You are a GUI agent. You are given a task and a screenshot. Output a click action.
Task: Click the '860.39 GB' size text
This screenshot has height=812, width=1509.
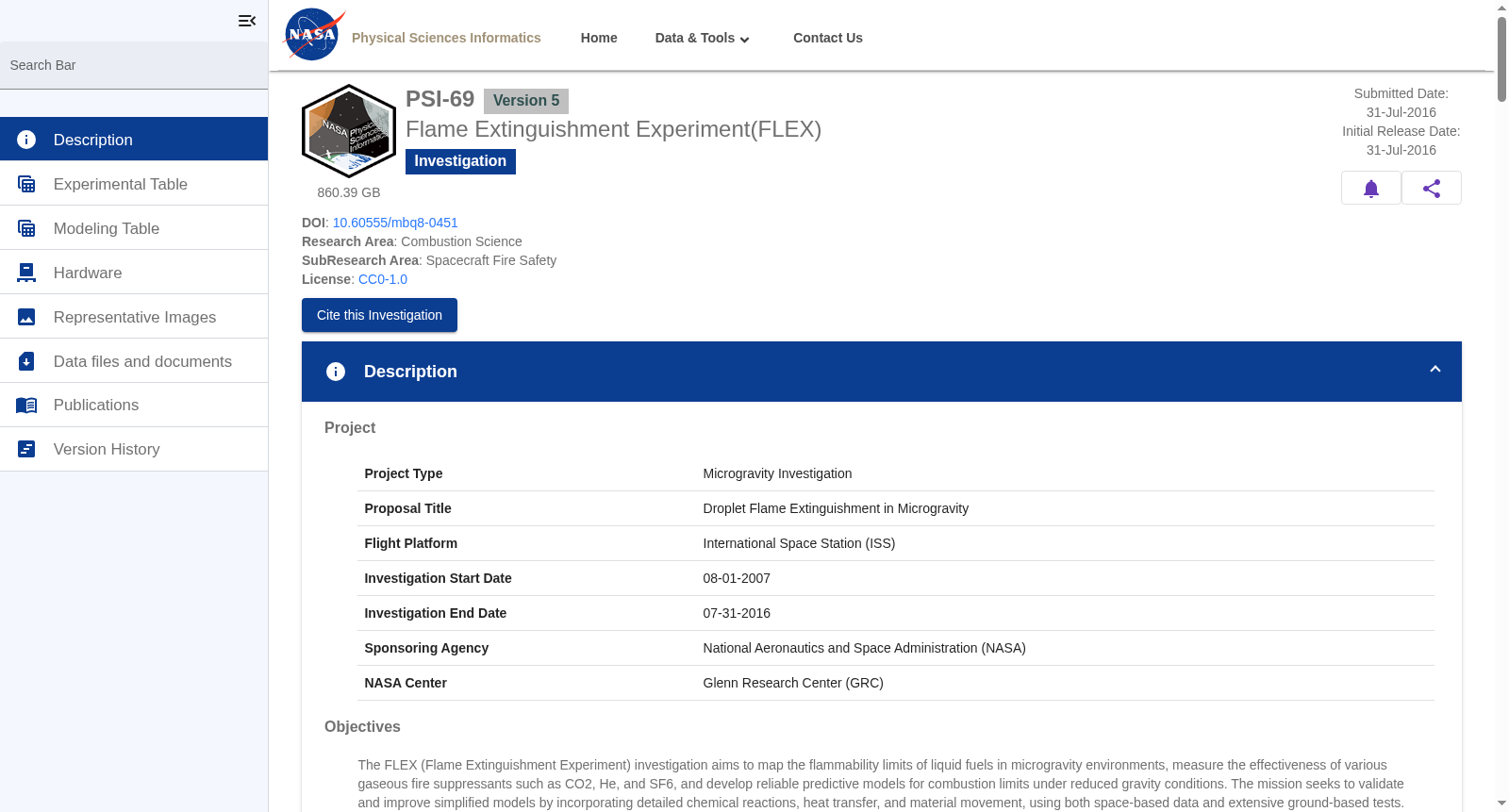click(x=349, y=192)
